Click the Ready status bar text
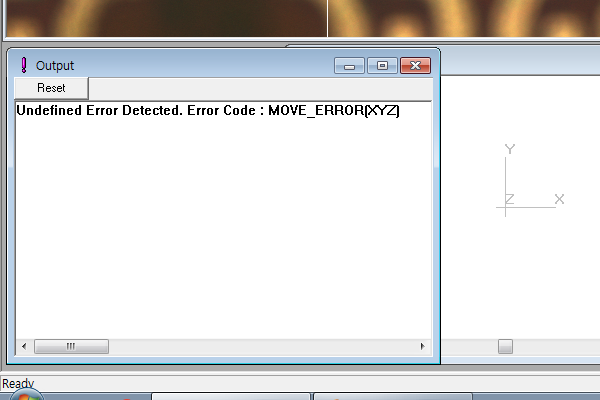The height and width of the screenshot is (400, 600). pyautogui.click(x=18, y=383)
